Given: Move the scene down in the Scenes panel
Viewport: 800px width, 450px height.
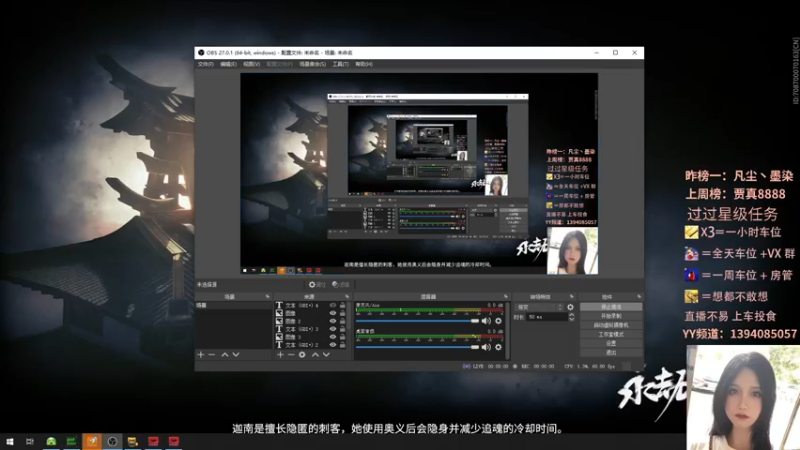Looking at the screenshot, I should tap(236, 355).
